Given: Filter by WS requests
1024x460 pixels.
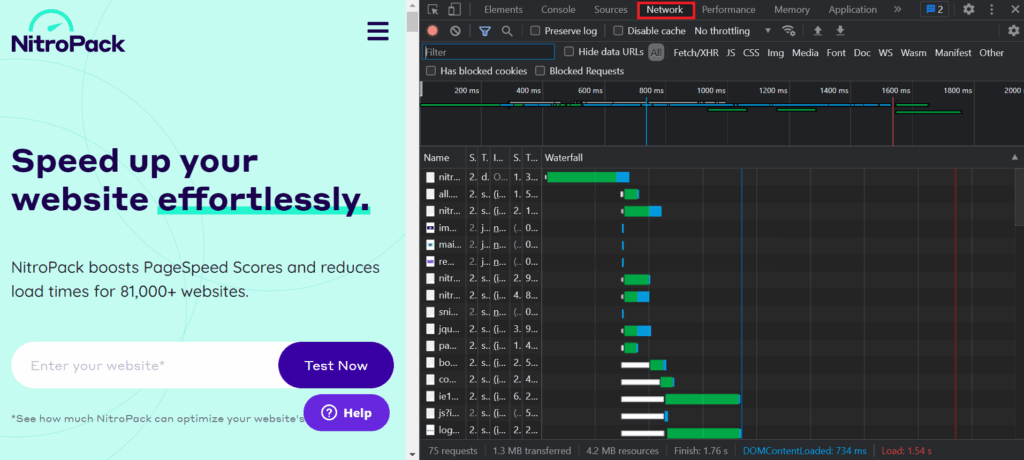Looking at the screenshot, I should 886,53.
